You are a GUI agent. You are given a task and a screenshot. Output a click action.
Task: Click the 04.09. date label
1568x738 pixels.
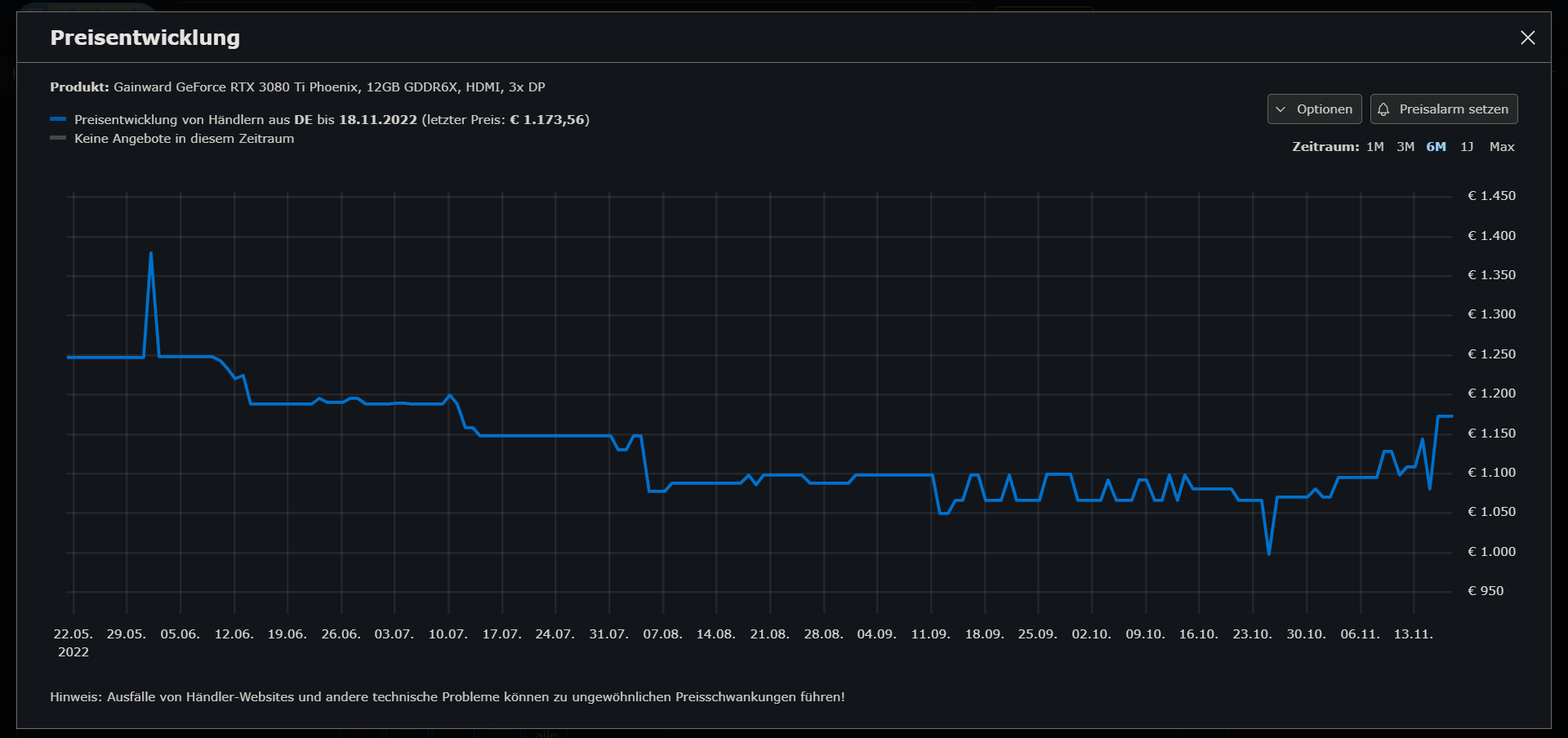point(877,634)
